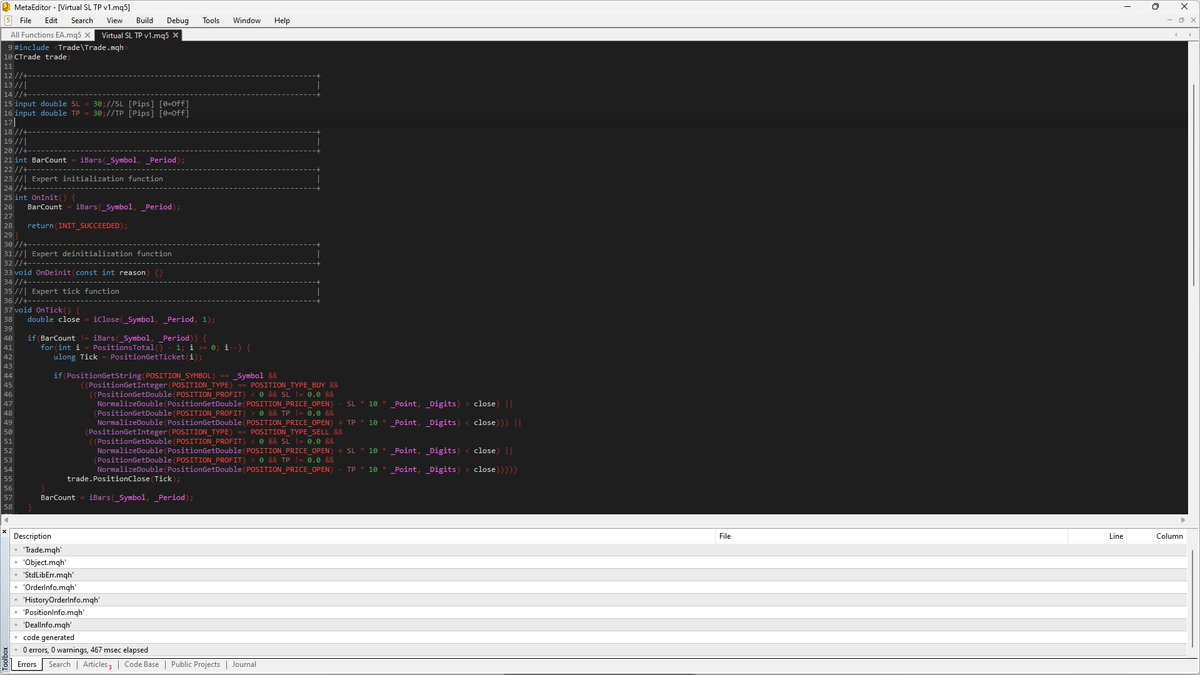The height and width of the screenshot is (675, 1200).
Task: Place cursor on the 'input double SL' line
Action: pyautogui.click(x=101, y=103)
